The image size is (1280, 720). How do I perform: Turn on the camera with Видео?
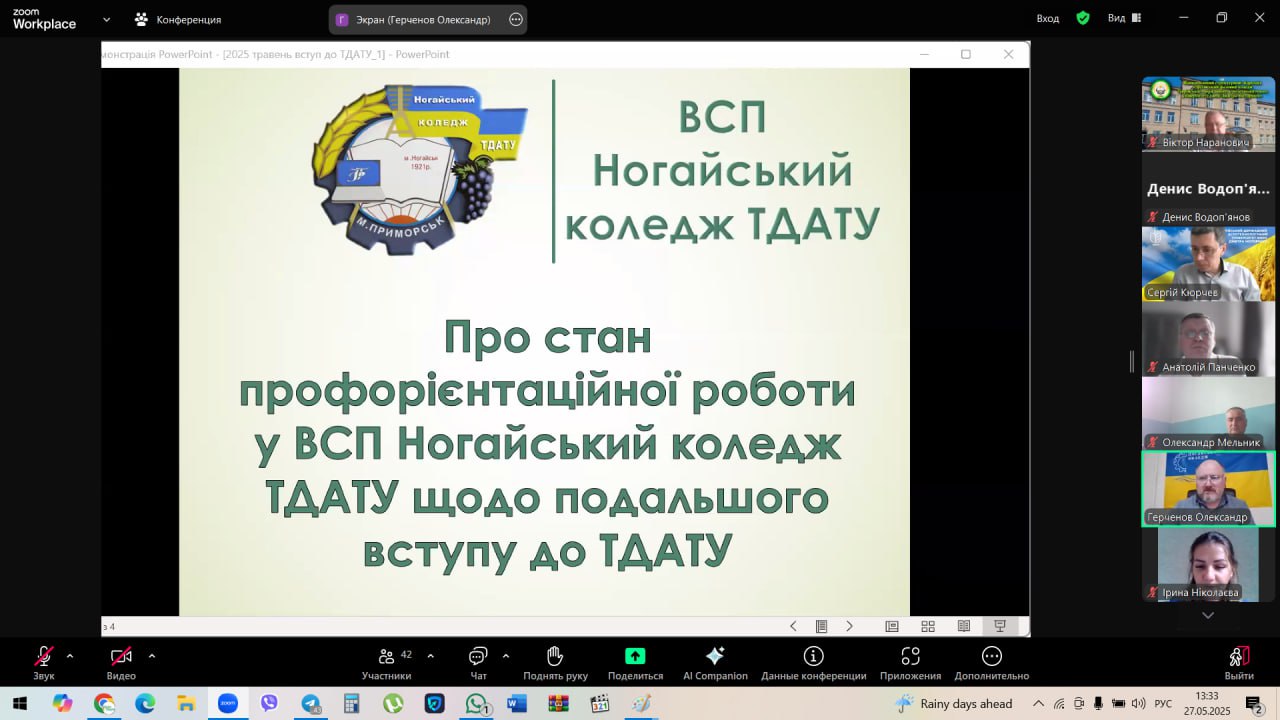tap(121, 663)
